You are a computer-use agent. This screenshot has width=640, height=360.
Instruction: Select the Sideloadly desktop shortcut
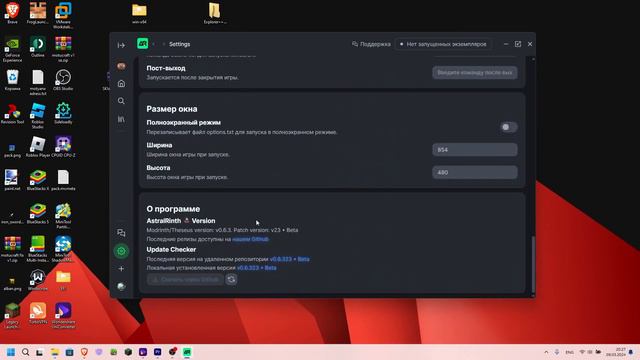(63, 113)
